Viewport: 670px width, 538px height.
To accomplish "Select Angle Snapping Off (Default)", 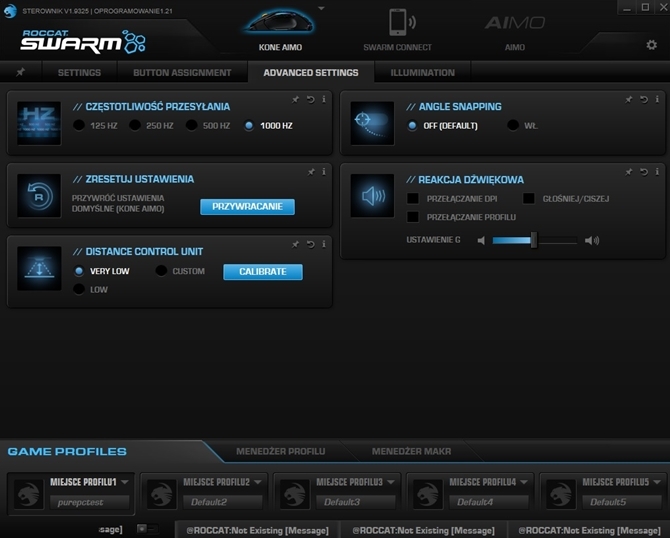I will (x=412, y=126).
